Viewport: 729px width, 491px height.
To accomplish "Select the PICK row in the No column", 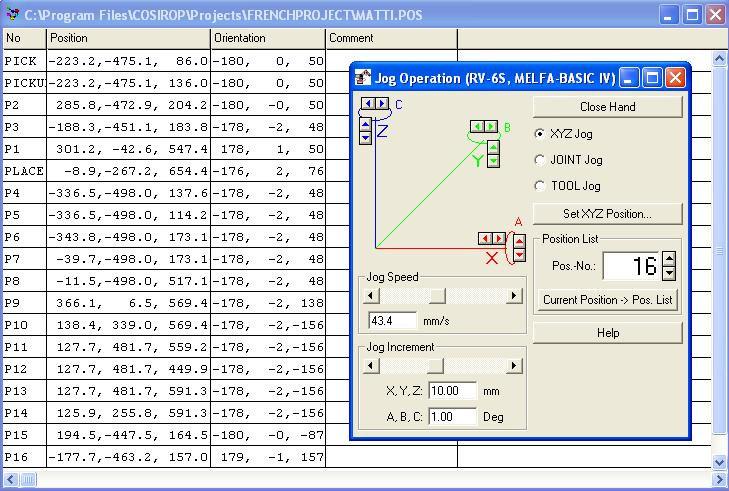I will (x=25, y=61).
